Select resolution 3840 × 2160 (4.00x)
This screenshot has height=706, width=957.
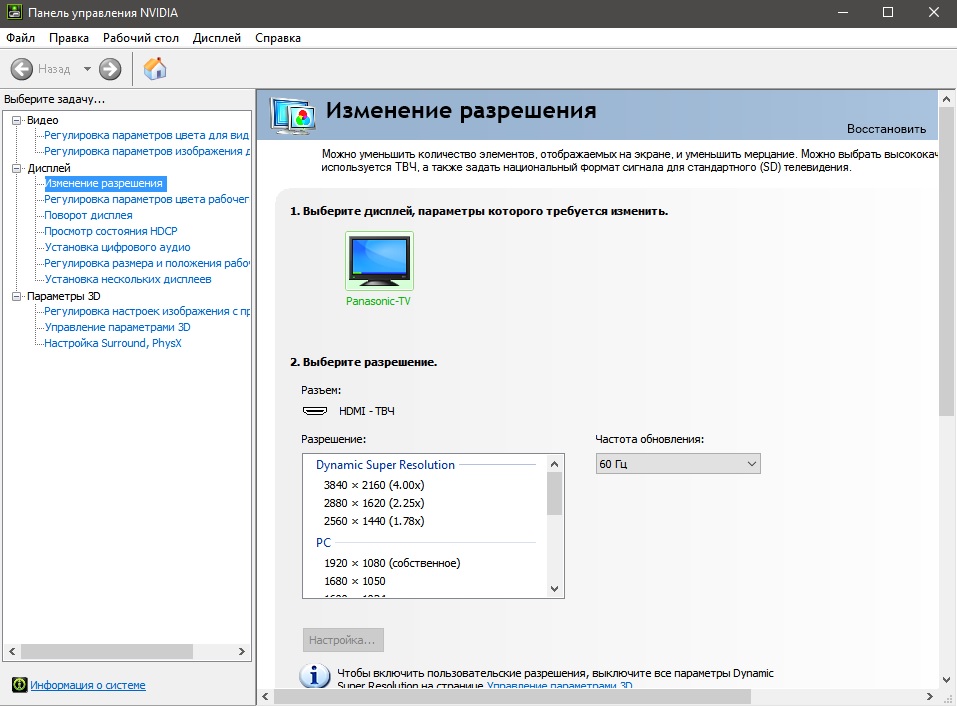pos(374,485)
